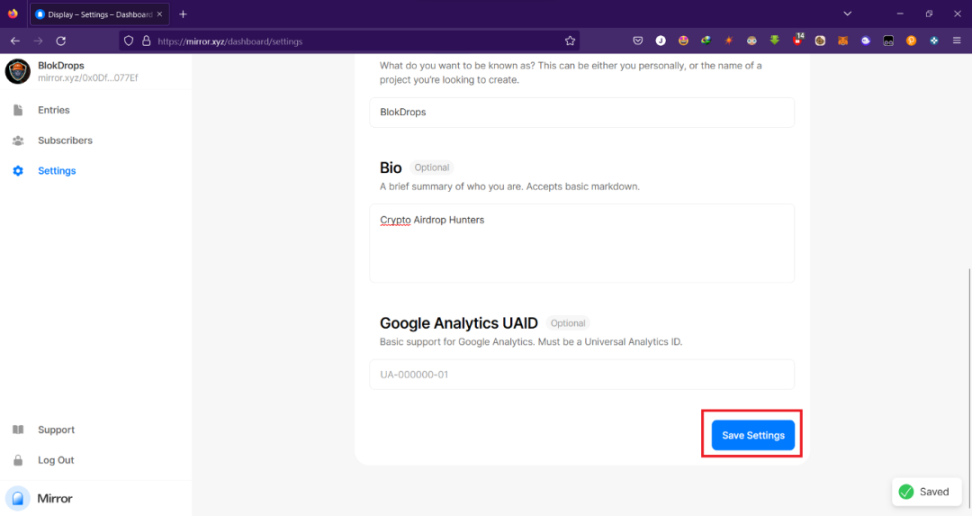Open the Firefox hamburger application menu
This screenshot has height=516, width=972.
957,41
